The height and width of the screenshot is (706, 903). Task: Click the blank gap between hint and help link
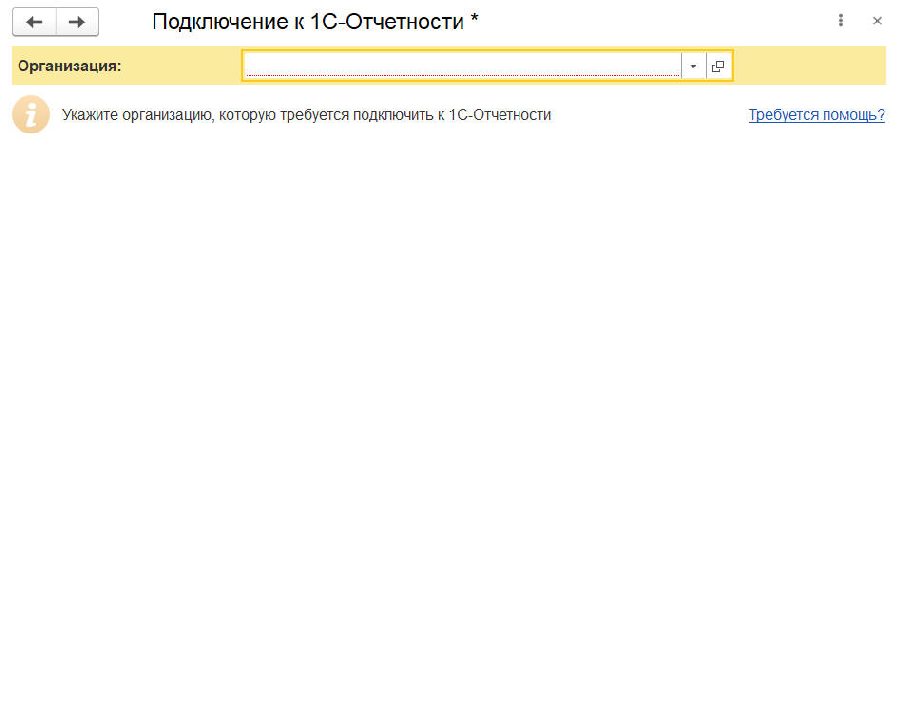[x=650, y=115]
